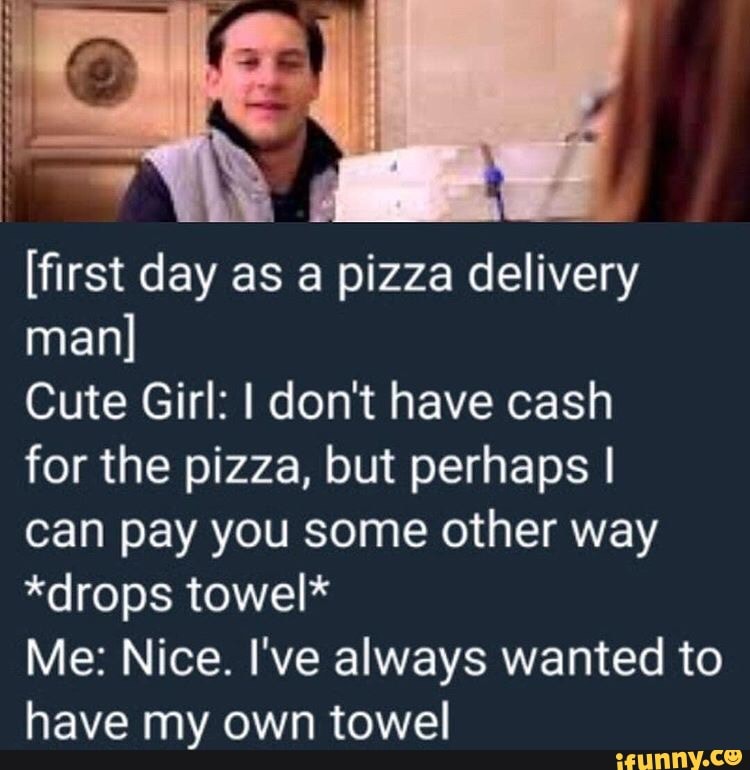
Task: Click the line 'for the pizza, but perhaps I'
Action: click(319, 467)
